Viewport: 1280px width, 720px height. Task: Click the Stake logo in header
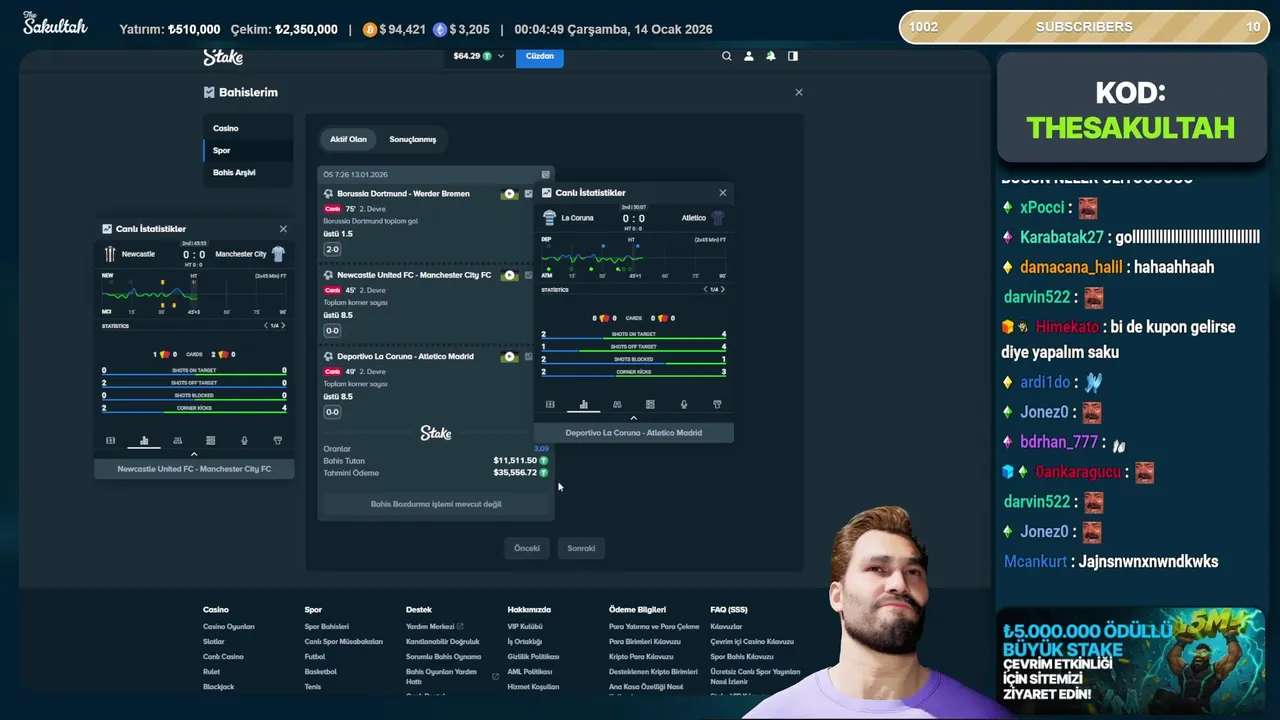[223, 57]
